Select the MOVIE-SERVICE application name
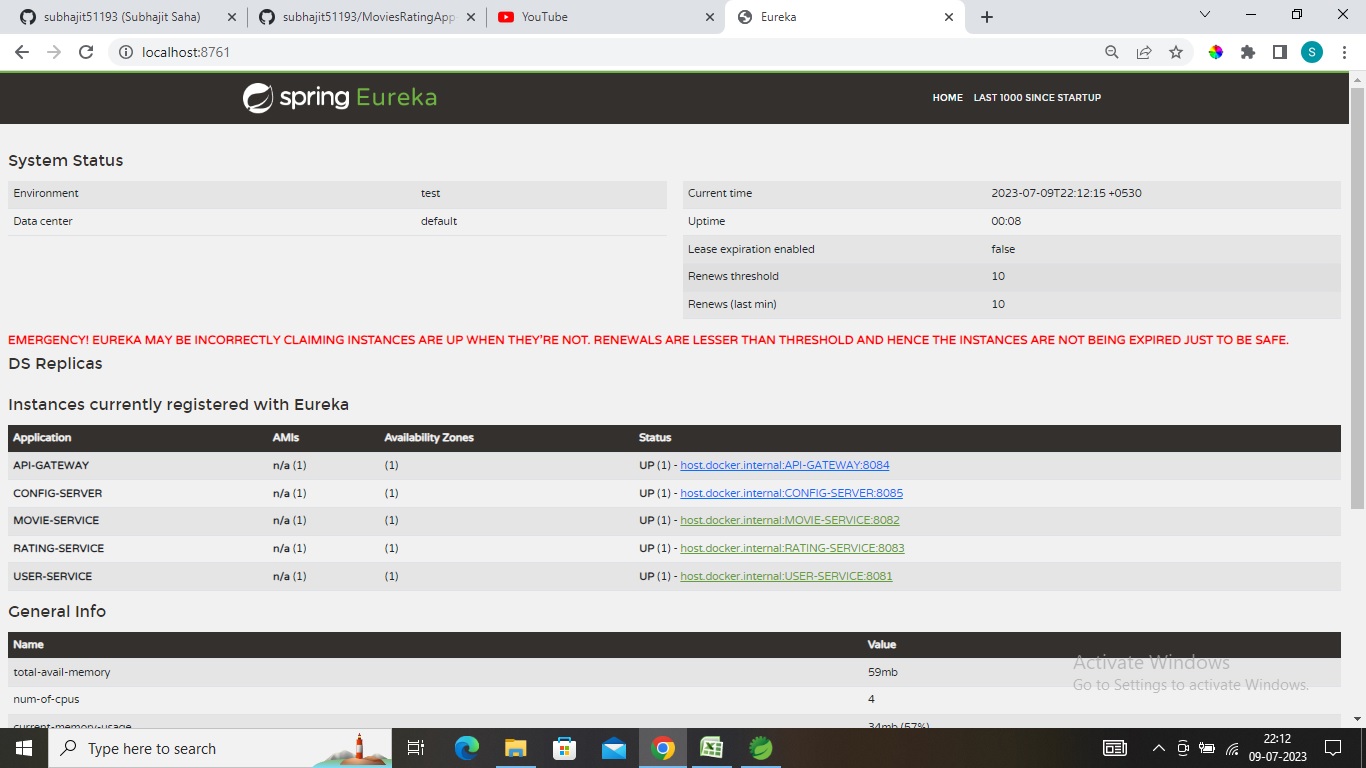The width and height of the screenshot is (1366, 768). point(56,520)
